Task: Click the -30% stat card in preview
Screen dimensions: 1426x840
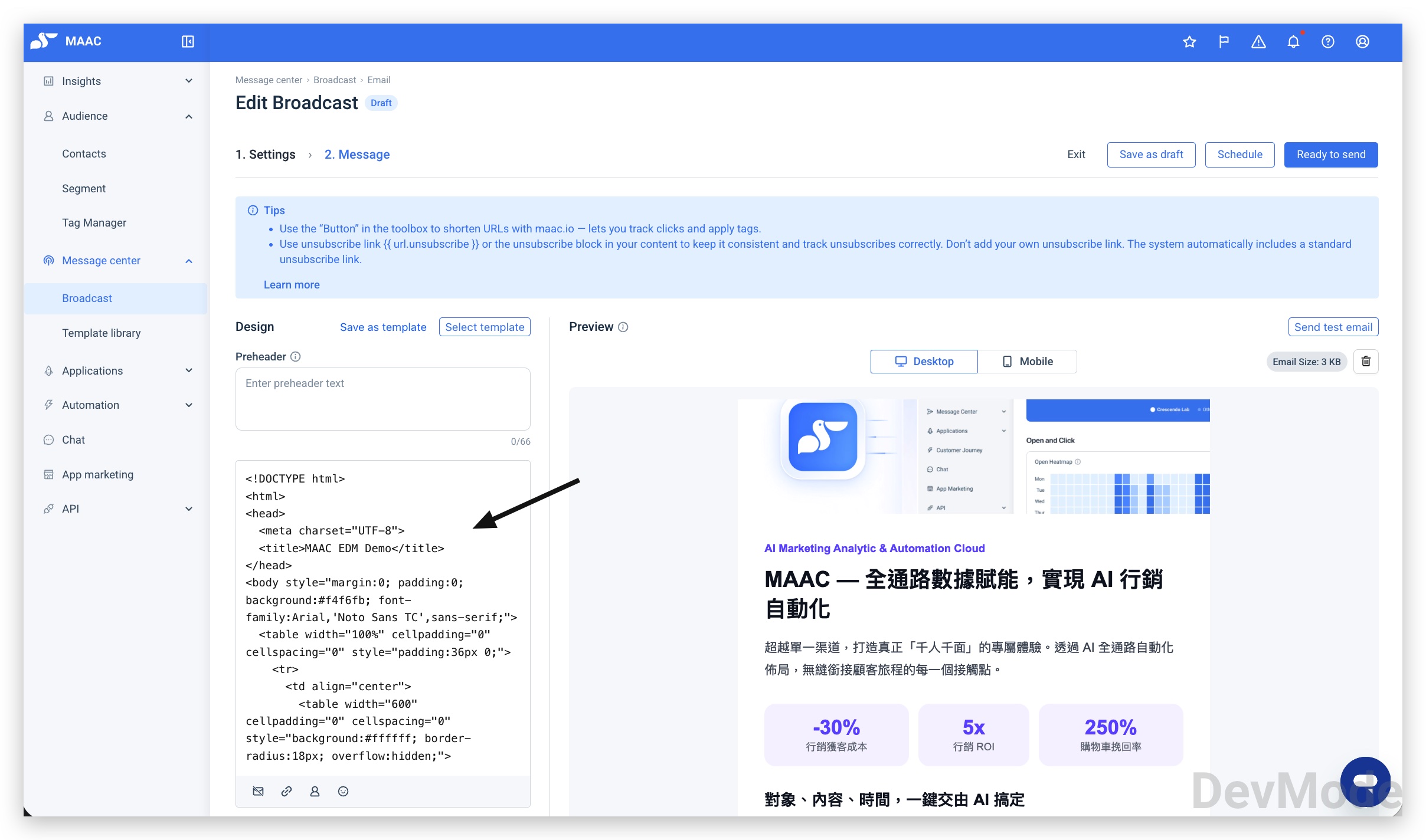Action: tap(836, 735)
